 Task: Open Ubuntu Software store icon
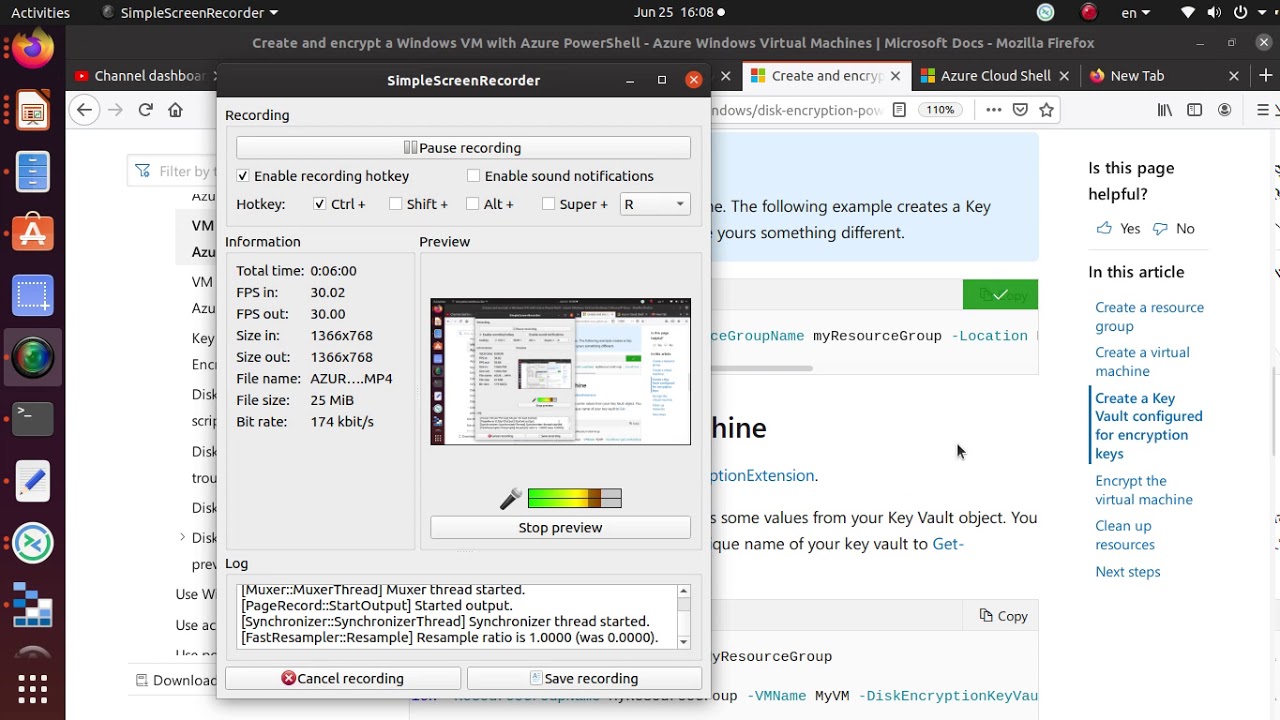click(32, 234)
